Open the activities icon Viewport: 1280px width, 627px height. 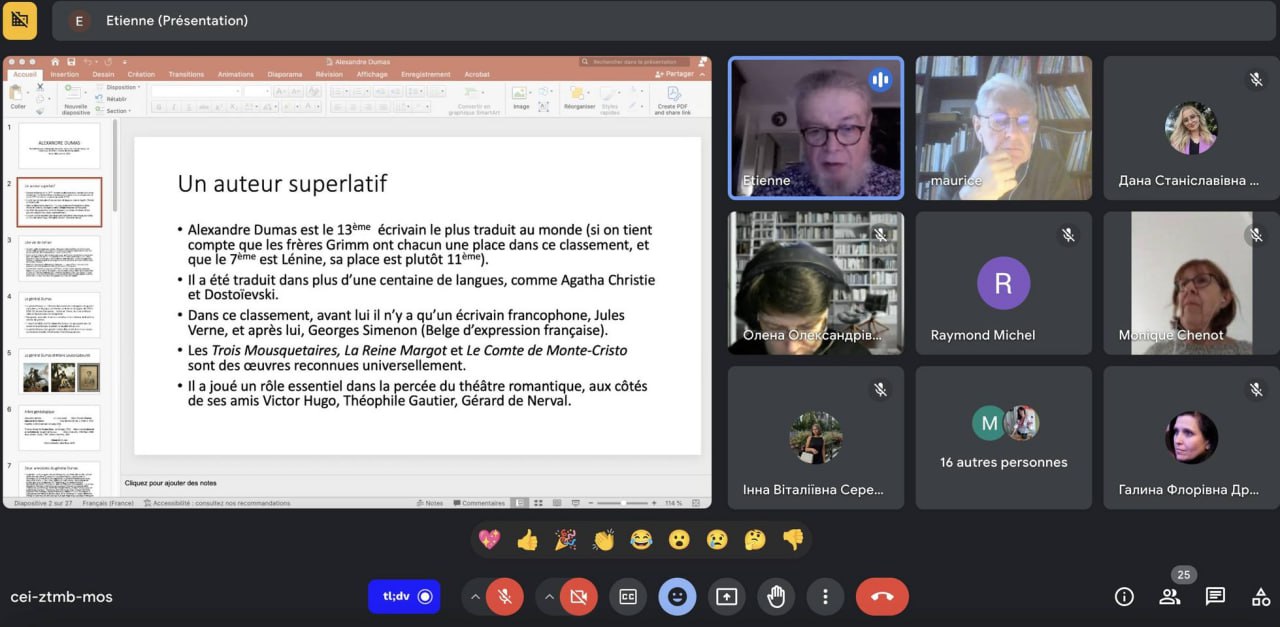click(1260, 597)
